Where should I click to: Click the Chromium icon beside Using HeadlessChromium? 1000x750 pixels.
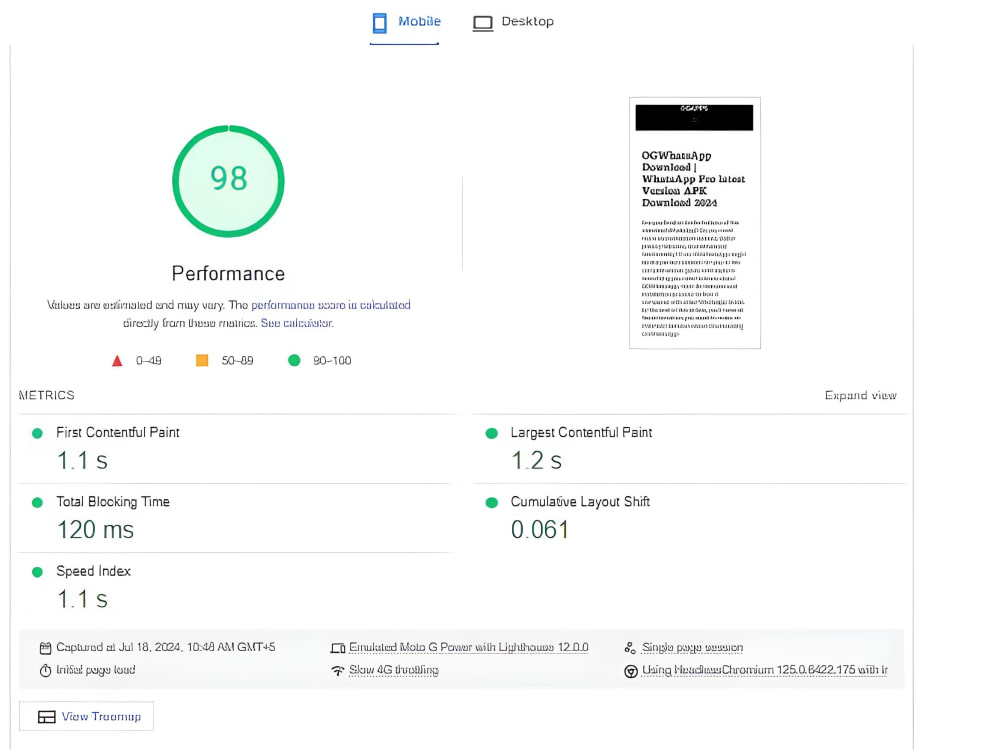point(631,672)
